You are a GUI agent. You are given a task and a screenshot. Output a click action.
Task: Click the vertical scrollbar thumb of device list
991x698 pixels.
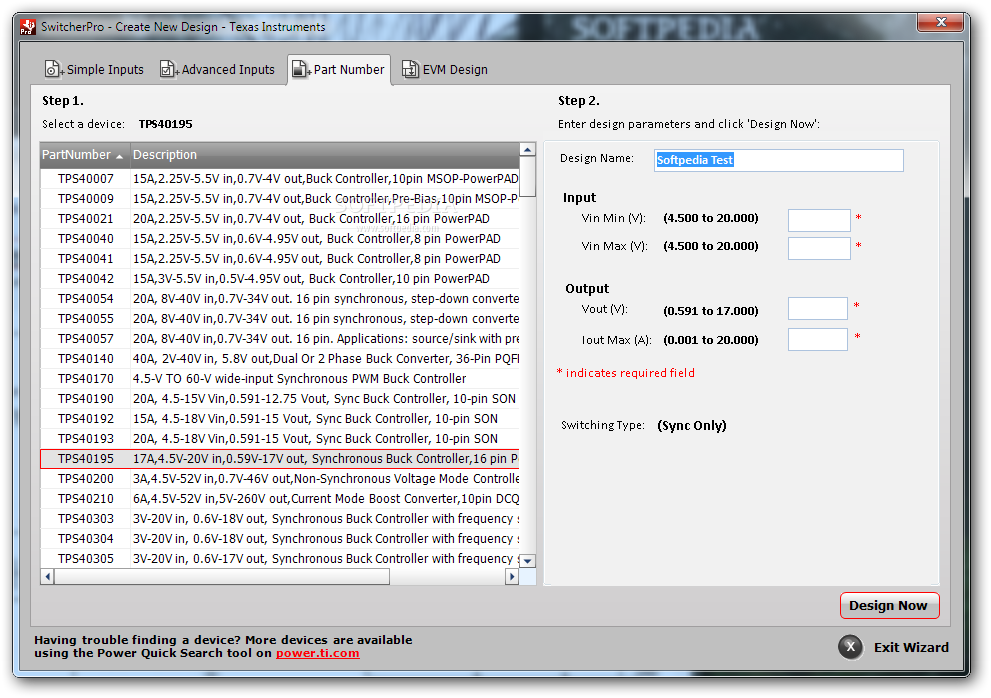pos(527,177)
